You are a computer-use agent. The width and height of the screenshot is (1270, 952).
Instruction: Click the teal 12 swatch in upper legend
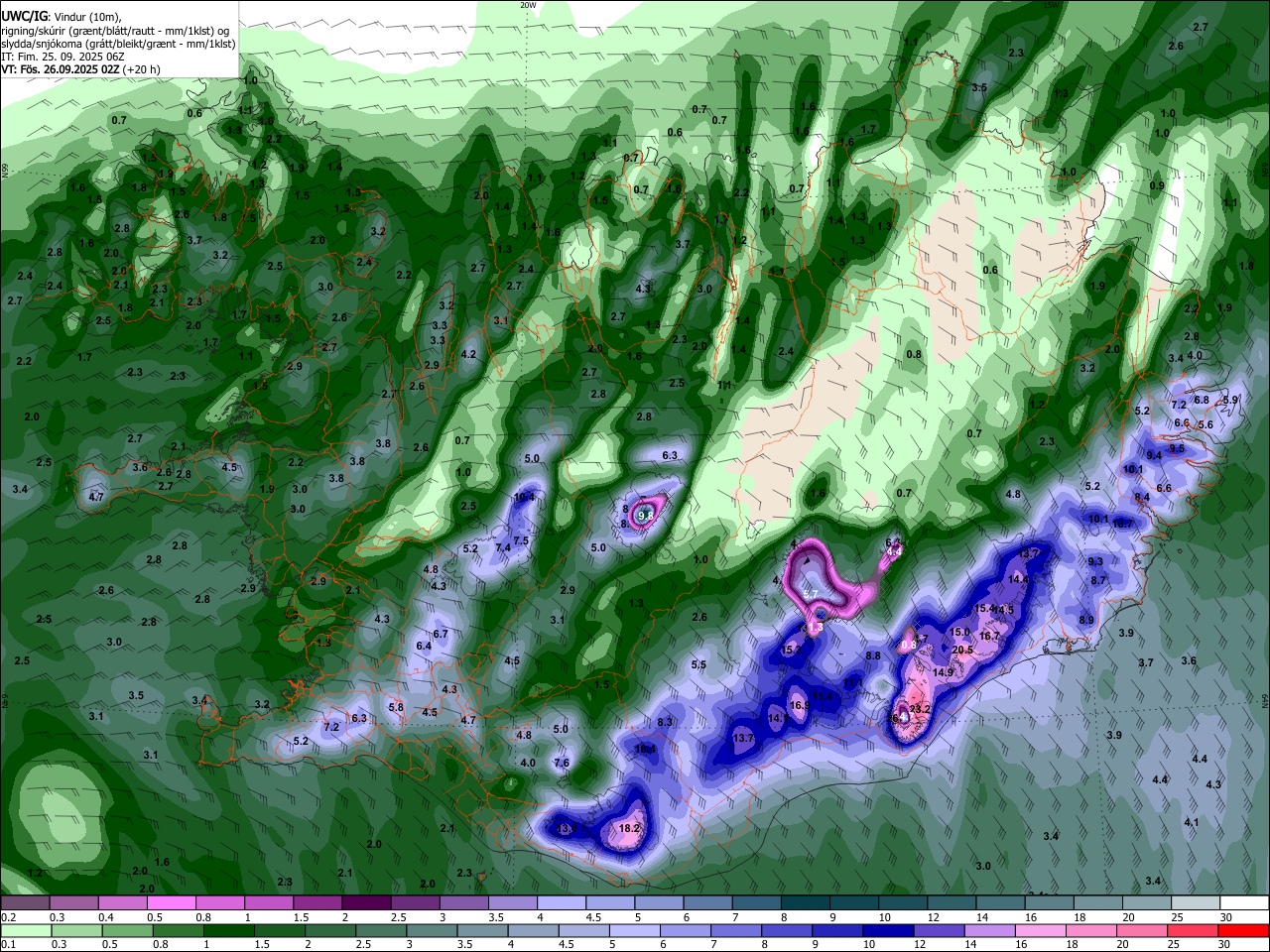tap(952, 903)
